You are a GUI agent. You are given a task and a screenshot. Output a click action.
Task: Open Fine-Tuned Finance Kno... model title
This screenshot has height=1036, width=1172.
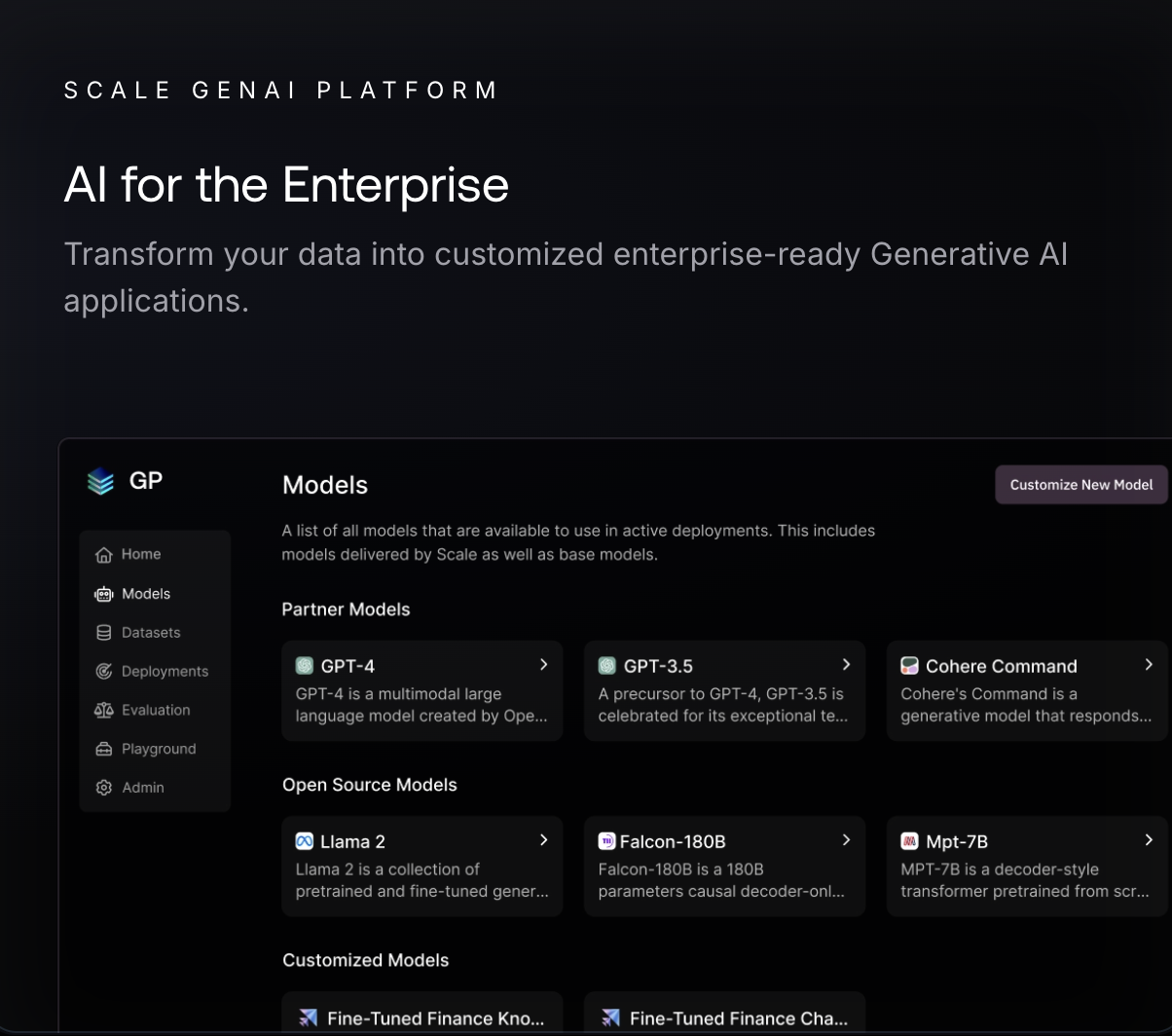[x=436, y=1018]
